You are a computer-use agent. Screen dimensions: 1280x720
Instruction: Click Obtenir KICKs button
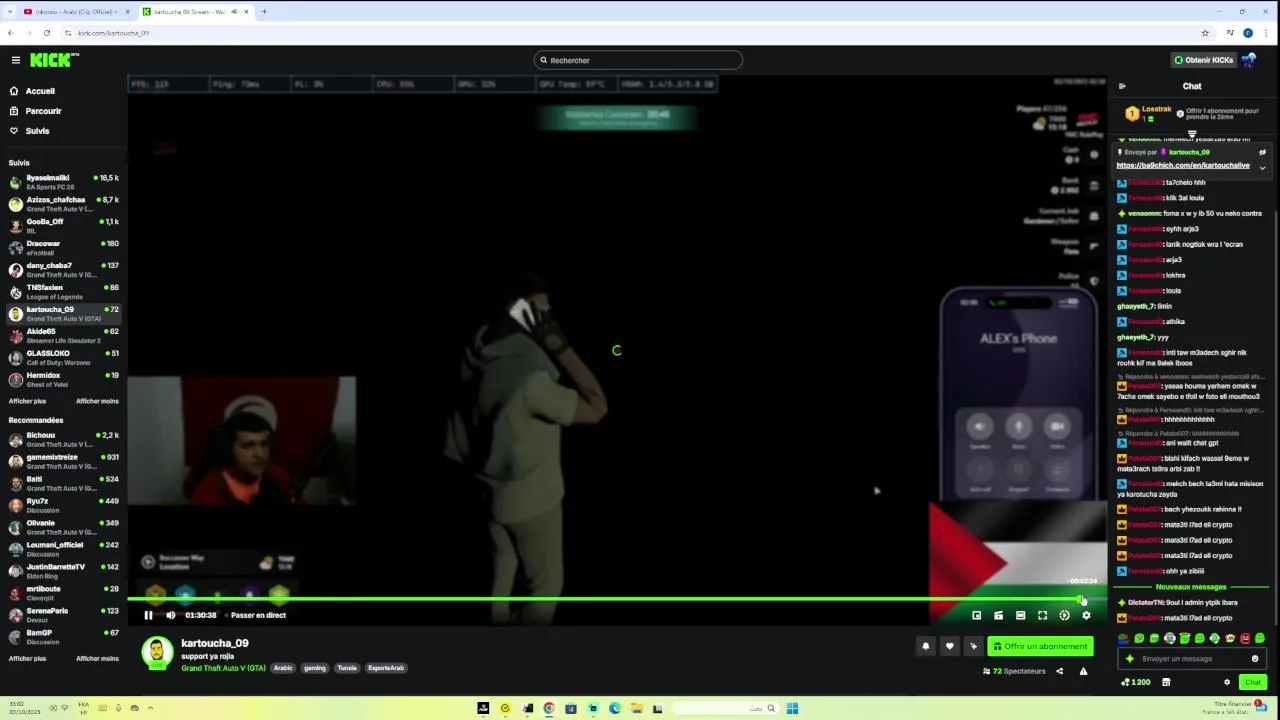point(1204,60)
